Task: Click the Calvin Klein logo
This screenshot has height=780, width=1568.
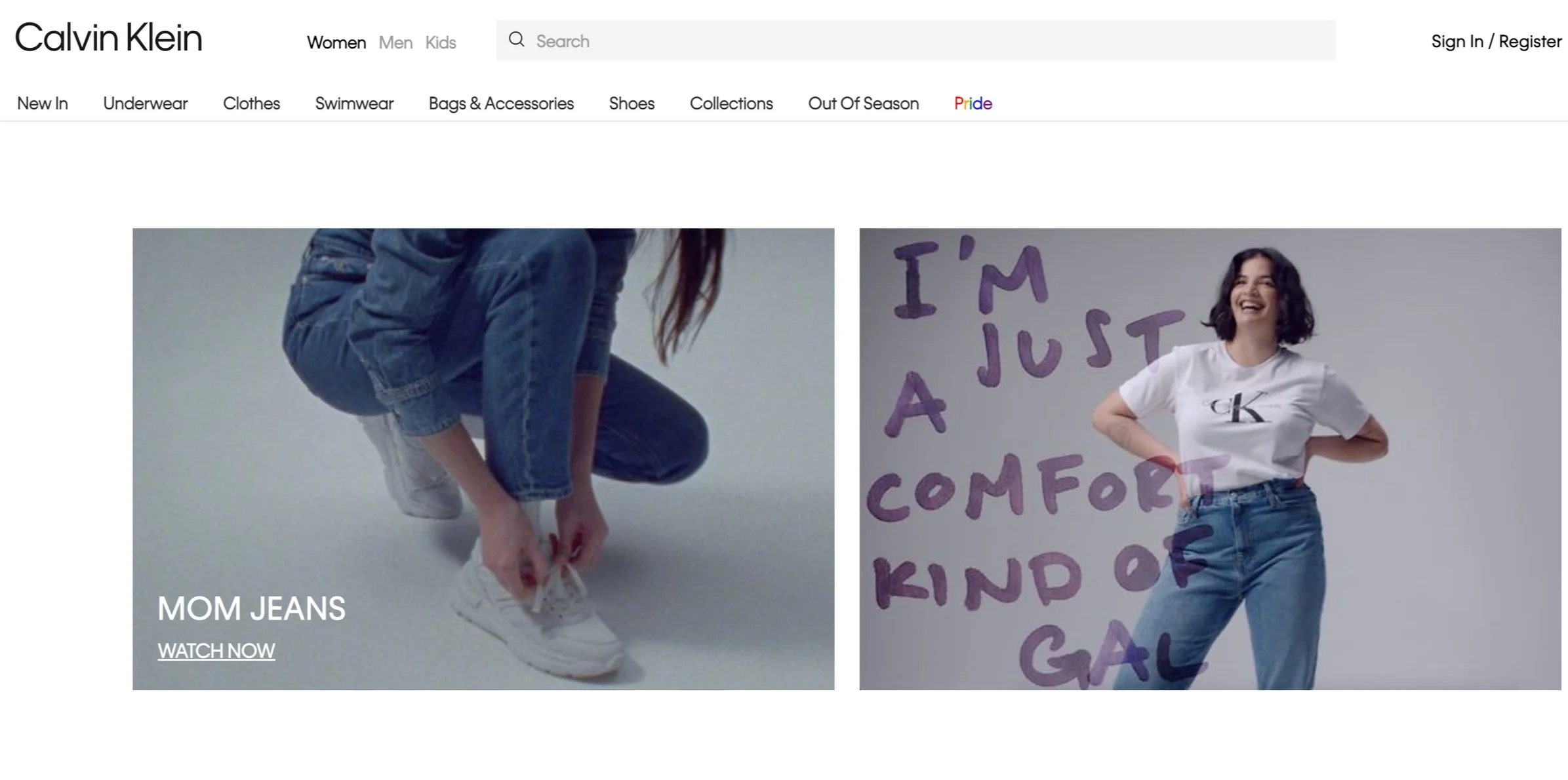Action: pyautogui.click(x=108, y=38)
